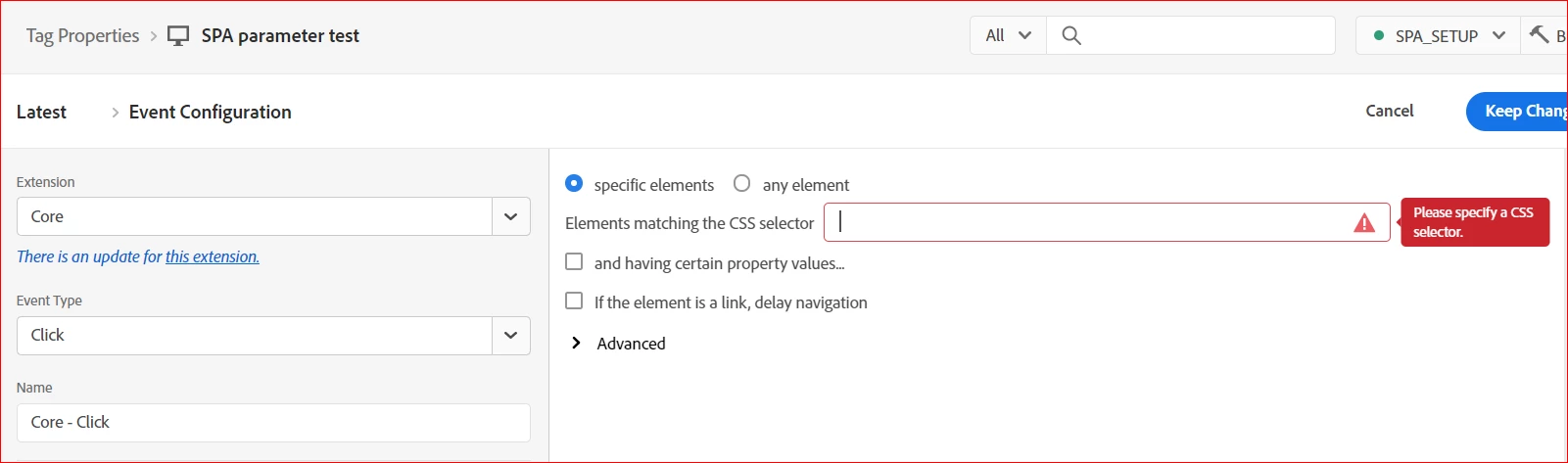Check the delay navigation for links option
This screenshot has height=463, width=1568.
(575, 301)
